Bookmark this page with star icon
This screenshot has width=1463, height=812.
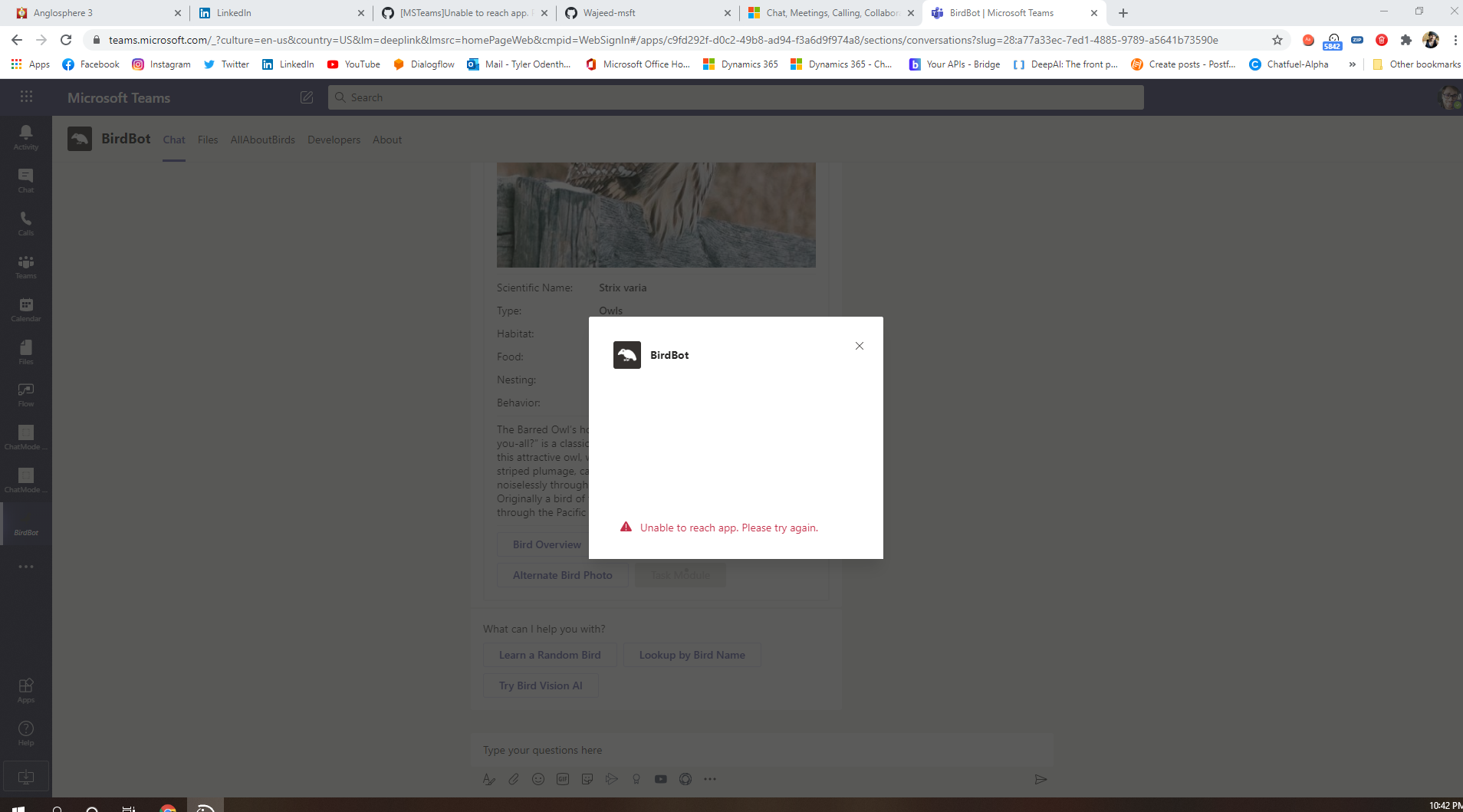pos(1277,40)
